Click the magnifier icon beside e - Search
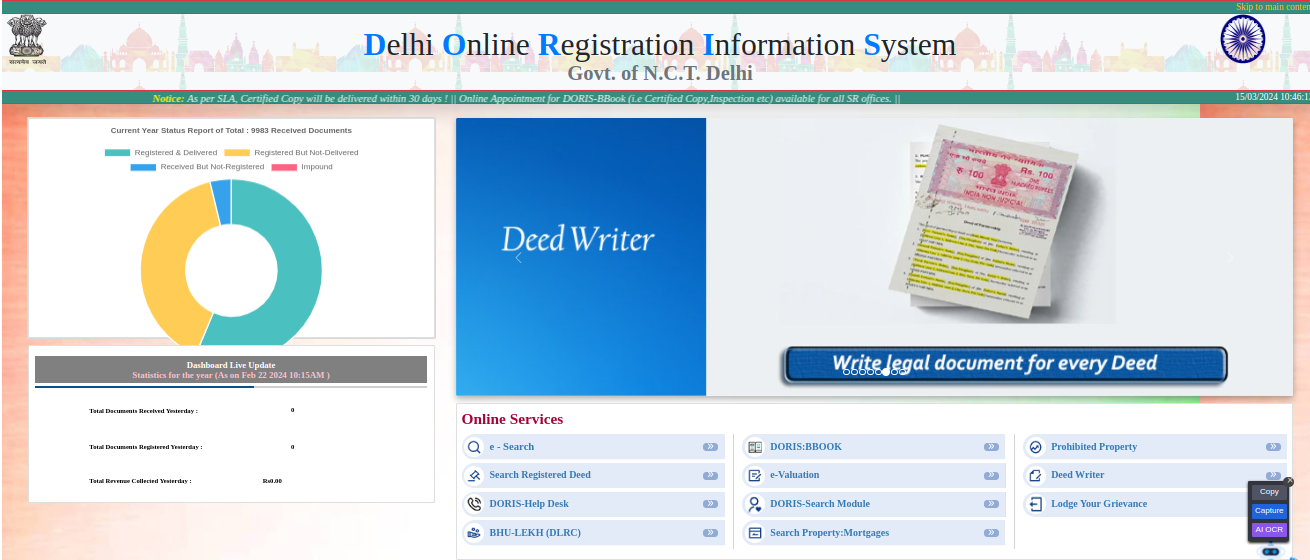Viewport: 1310px width, 560px height. pyautogui.click(x=474, y=447)
